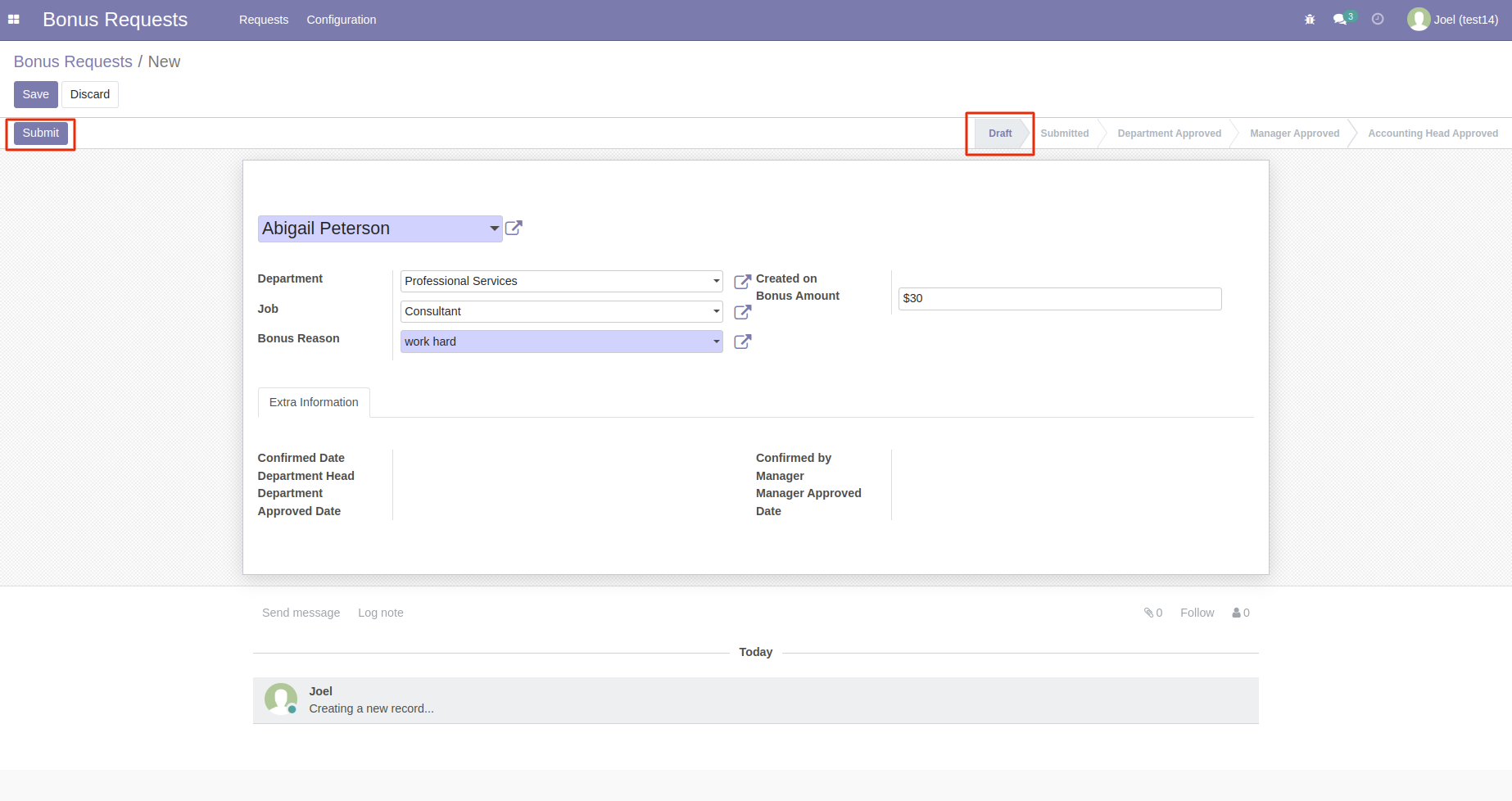The width and height of the screenshot is (1512, 801).
Task: Discard the new record
Action: coord(90,94)
